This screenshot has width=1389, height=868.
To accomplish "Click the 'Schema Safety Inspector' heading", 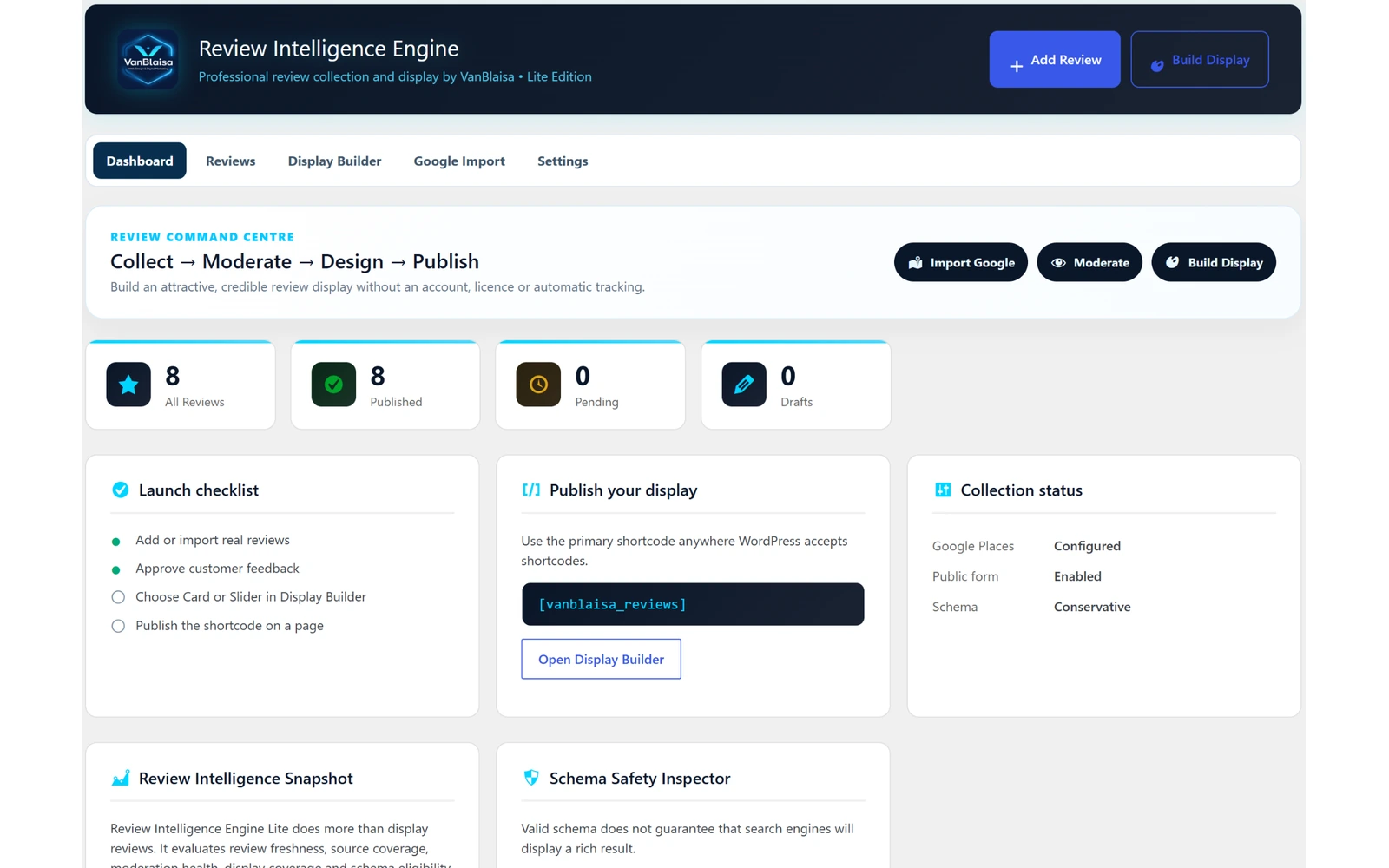I will tap(640, 779).
